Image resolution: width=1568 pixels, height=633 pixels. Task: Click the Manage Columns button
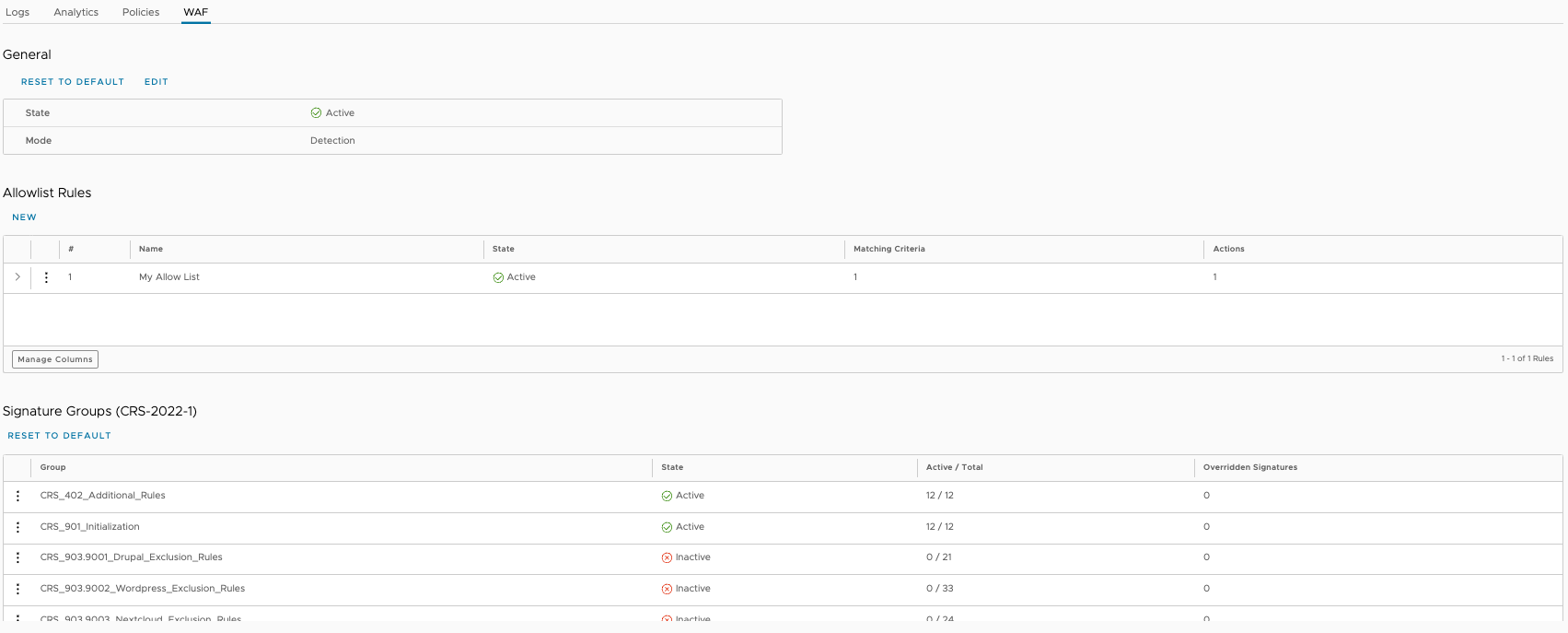click(x=55, y=359)
